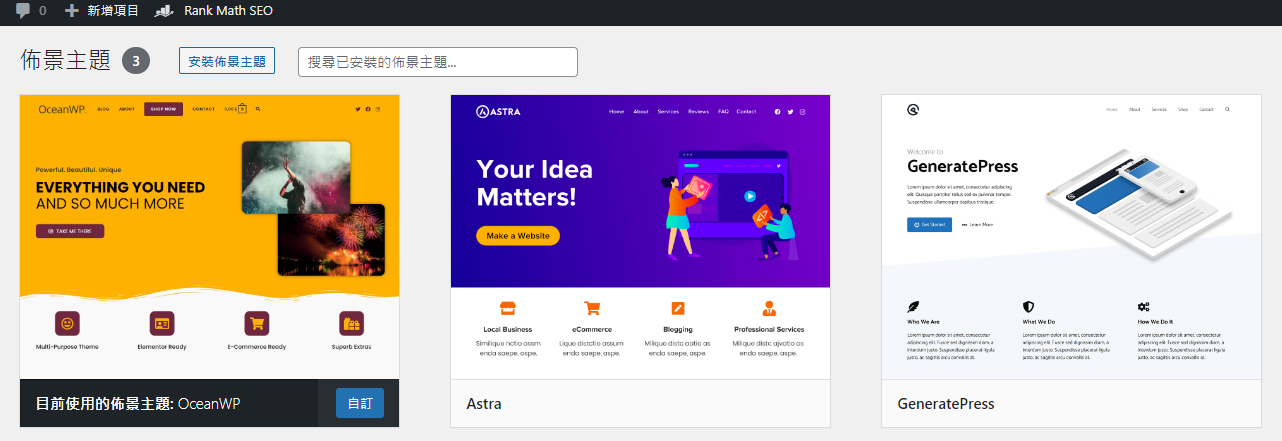Click Services link in Astra preview nav
The width and height of the screenshot is (1282, 441).
[668, 111]
